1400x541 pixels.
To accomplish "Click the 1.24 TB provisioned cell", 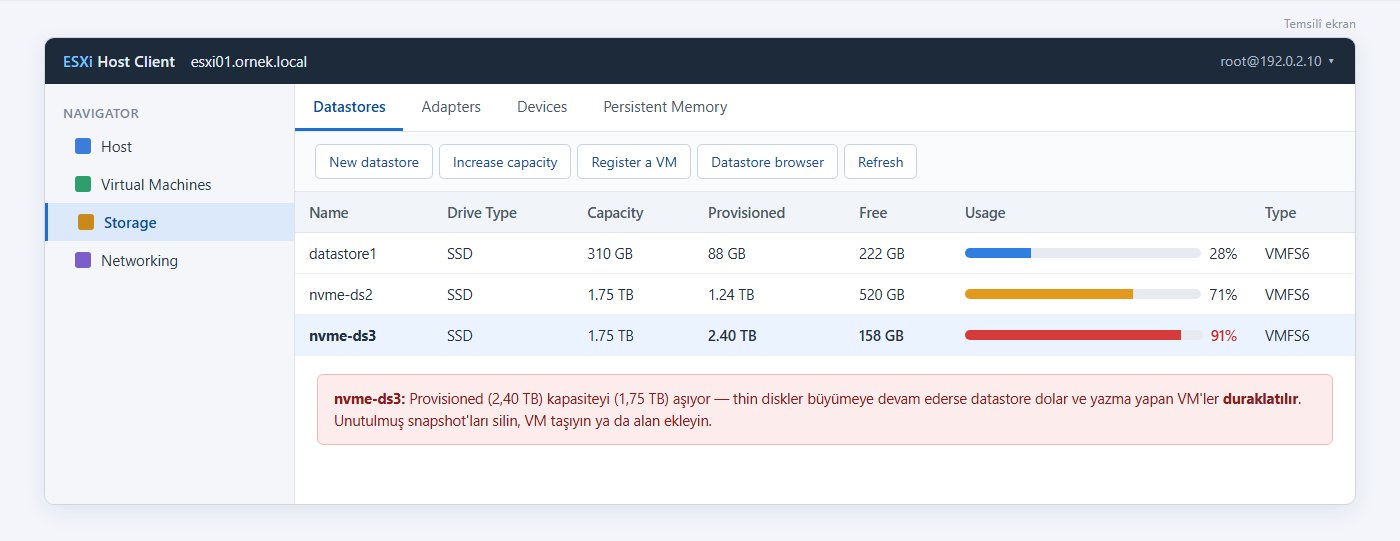I will 731,295.
